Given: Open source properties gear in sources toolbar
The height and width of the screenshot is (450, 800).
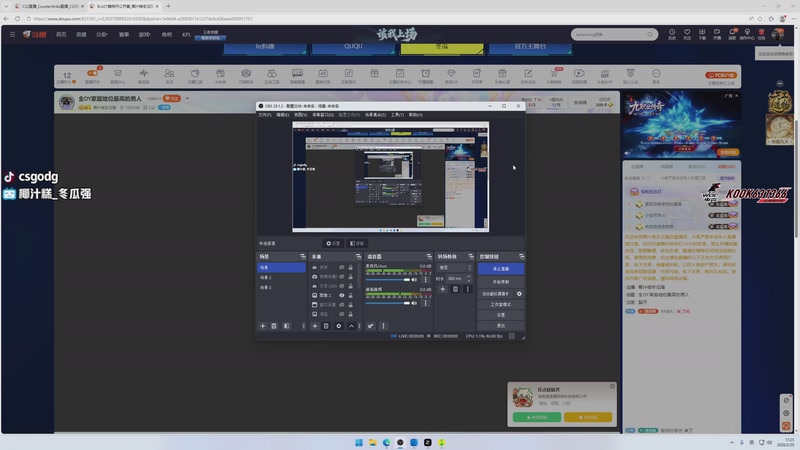Looking at the screenshot, I should pos(339,326).
